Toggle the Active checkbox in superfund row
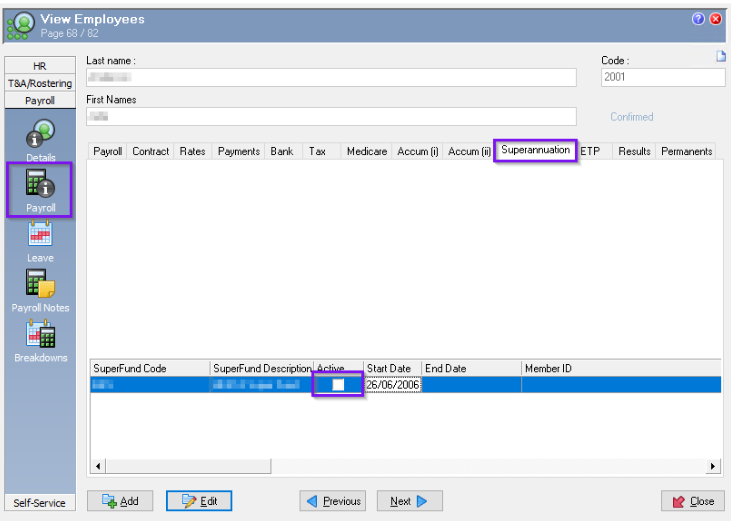 point(338,385)
